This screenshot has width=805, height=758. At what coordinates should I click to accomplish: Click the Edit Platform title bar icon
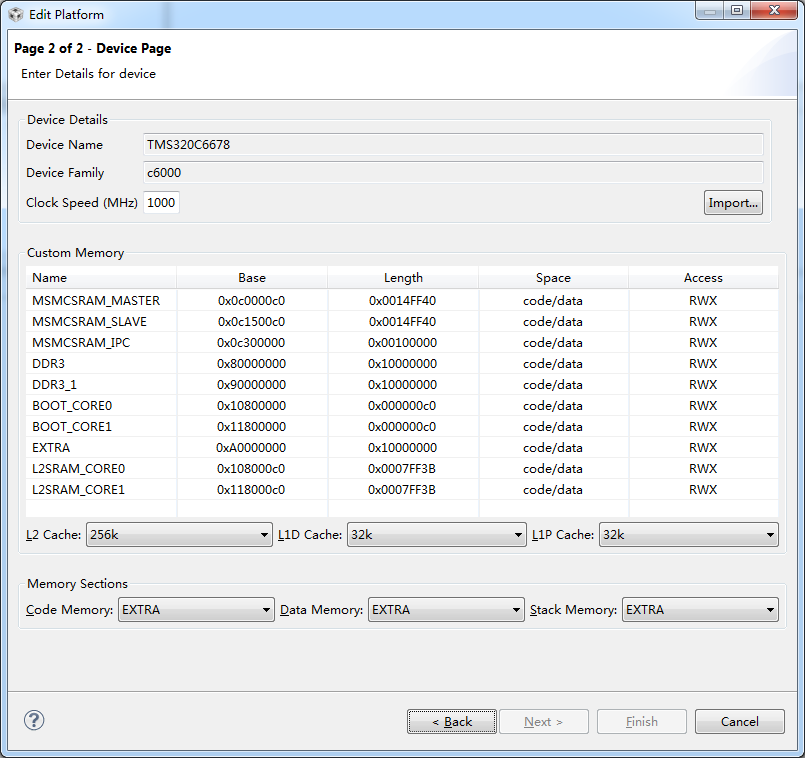(16, 14)
